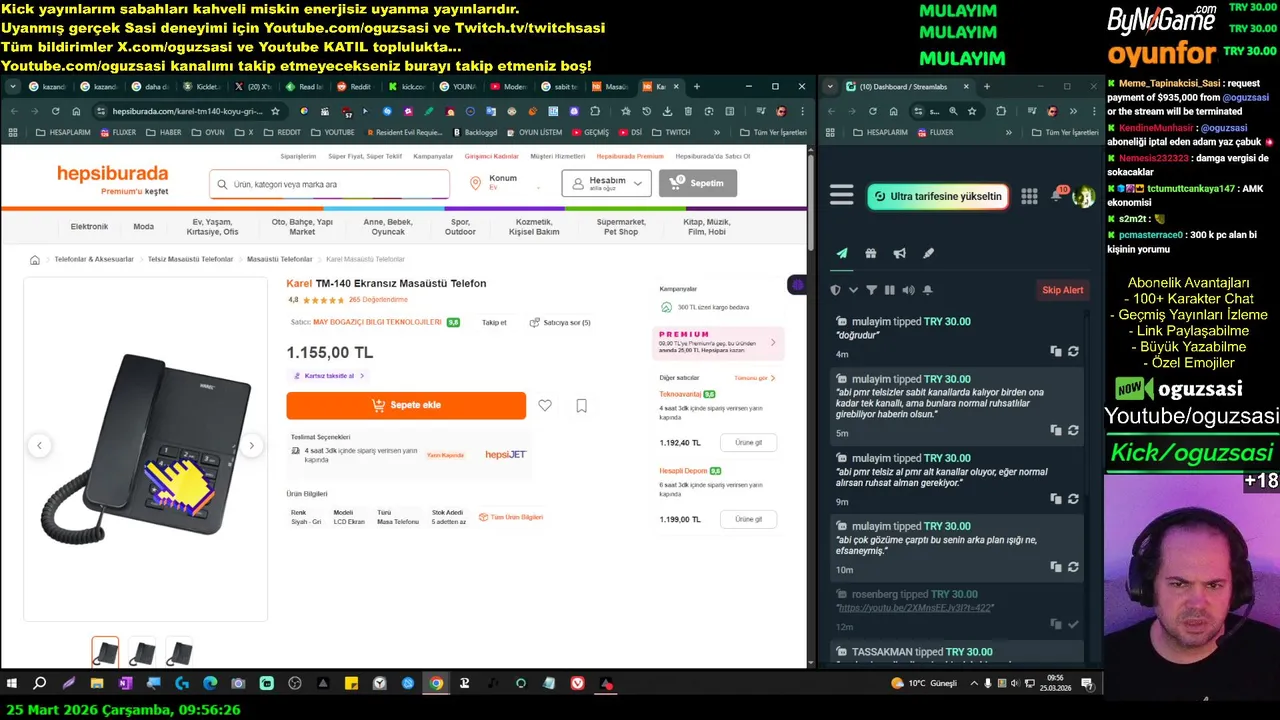Open the Streamlabs hamburger menu
Screen dimensions: 1280x720
(841, 196)
